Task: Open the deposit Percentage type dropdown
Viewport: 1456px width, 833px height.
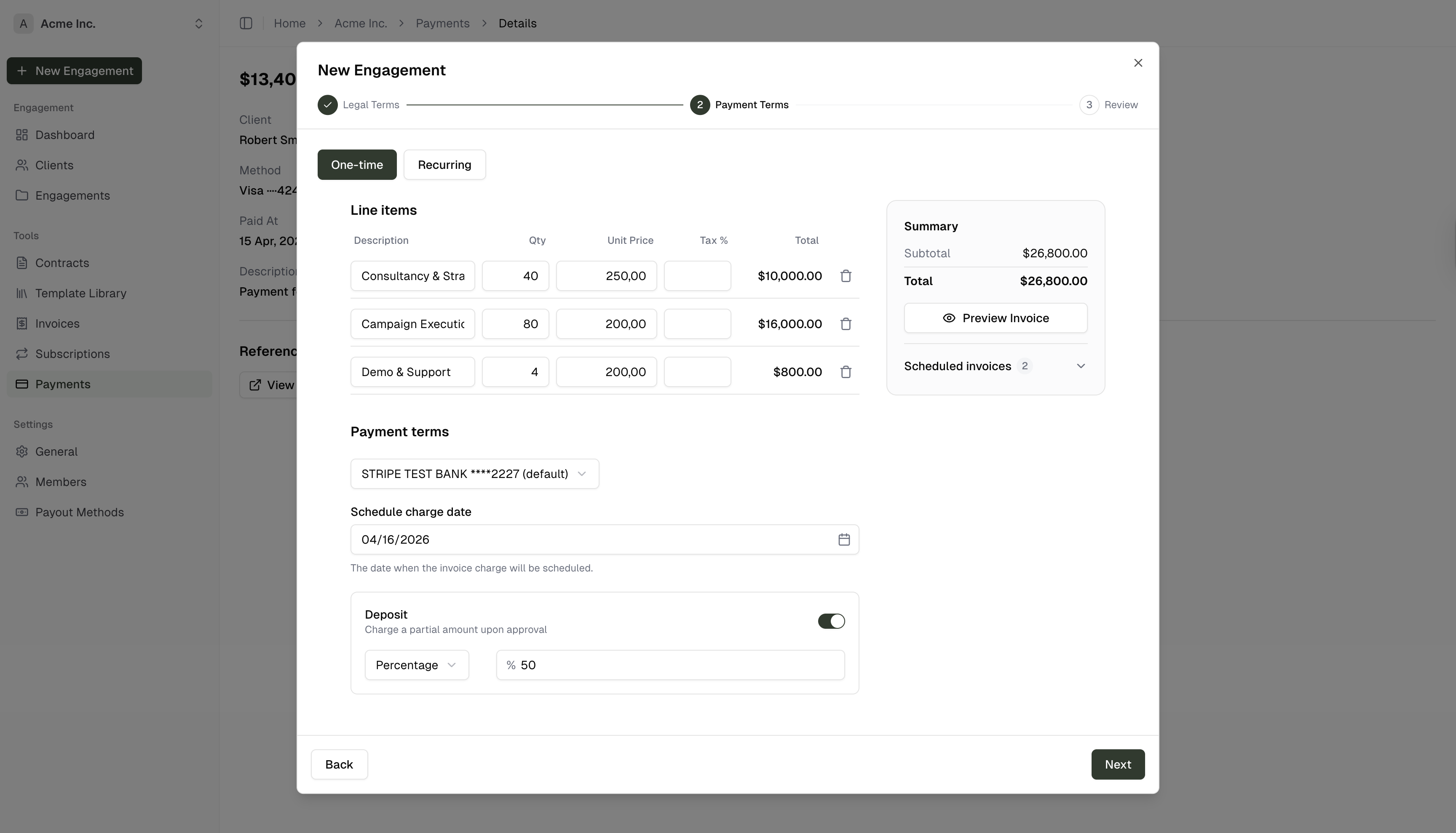Action: coord(416,664)
